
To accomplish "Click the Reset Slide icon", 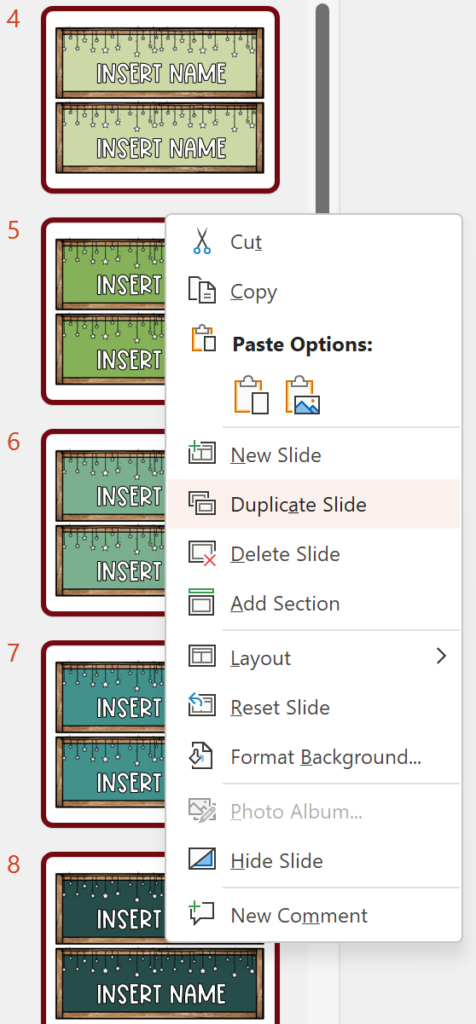I will pos(202,706).
